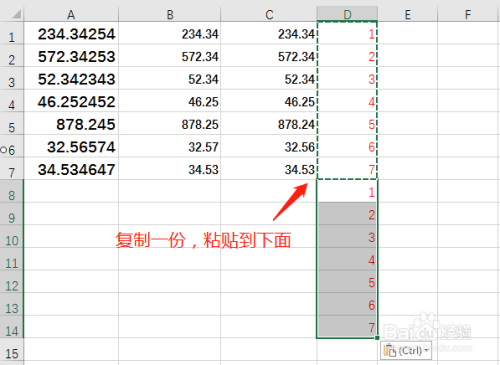Click pasted cell D9 with red 2
The width and height of the screenshot is (500, 365).
coord(347,214)
